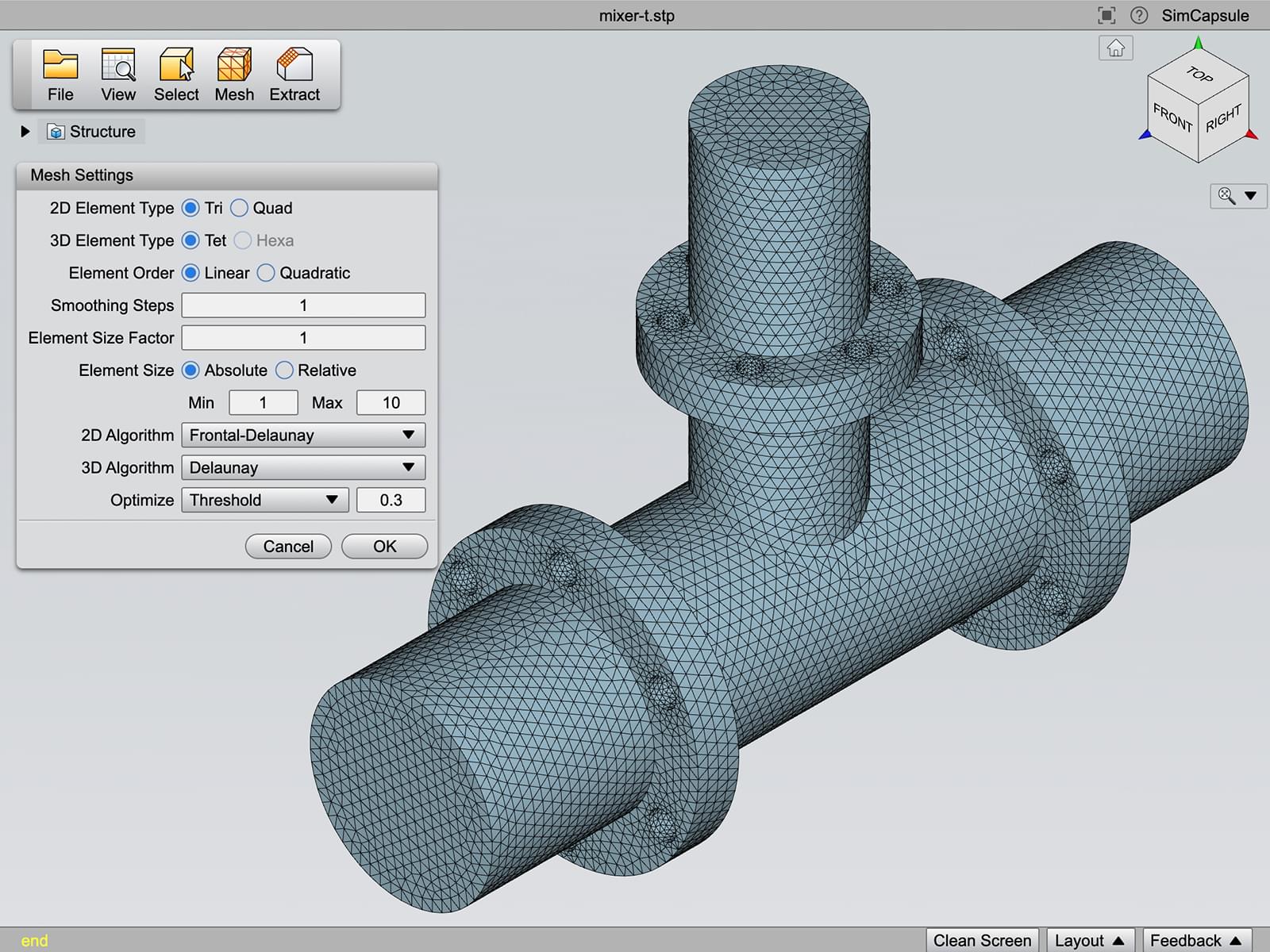
Task: Expand the Structure tree
Action: point(25,132)
